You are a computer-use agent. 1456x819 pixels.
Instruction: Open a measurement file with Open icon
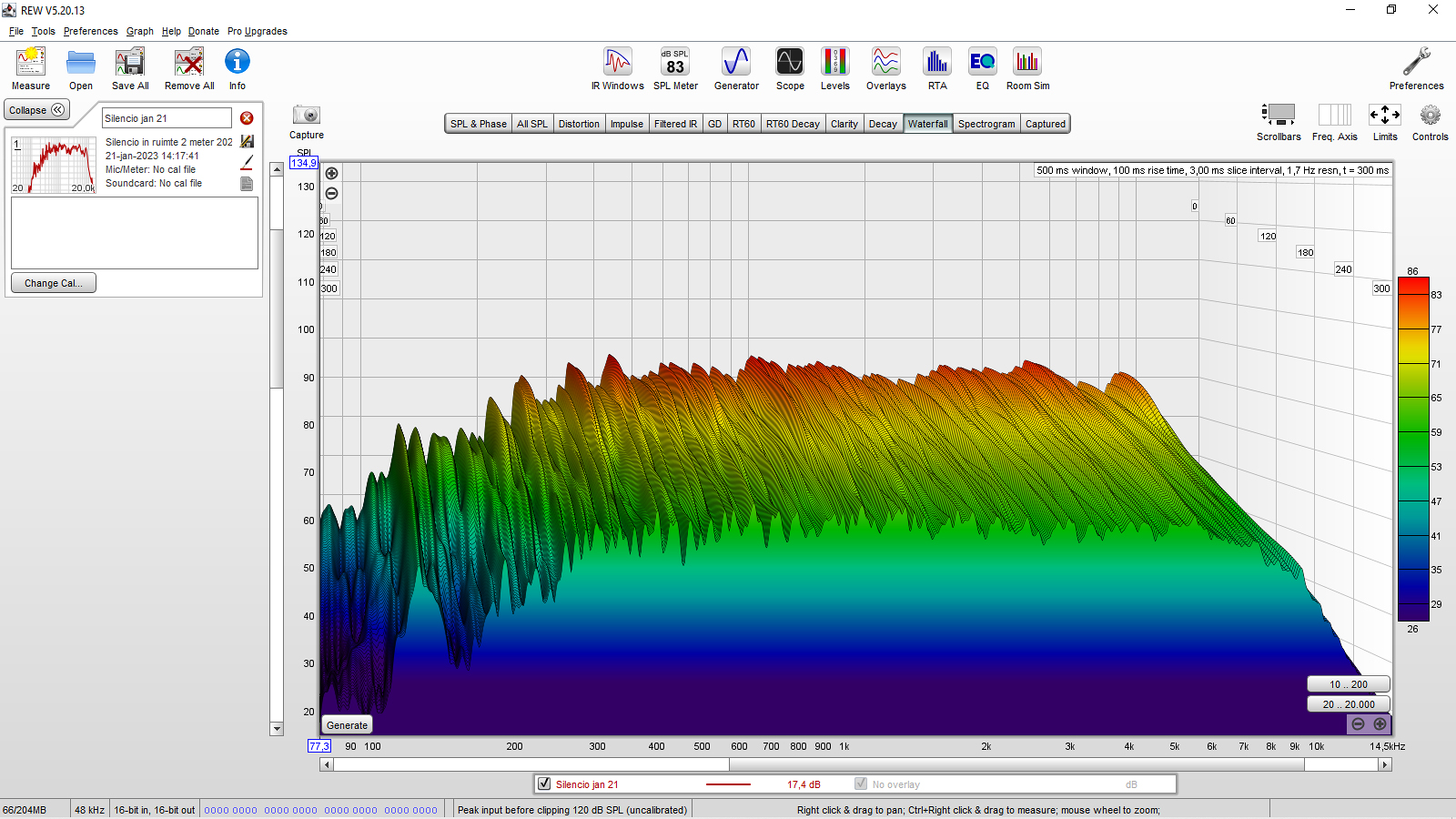tap(81, 62)
